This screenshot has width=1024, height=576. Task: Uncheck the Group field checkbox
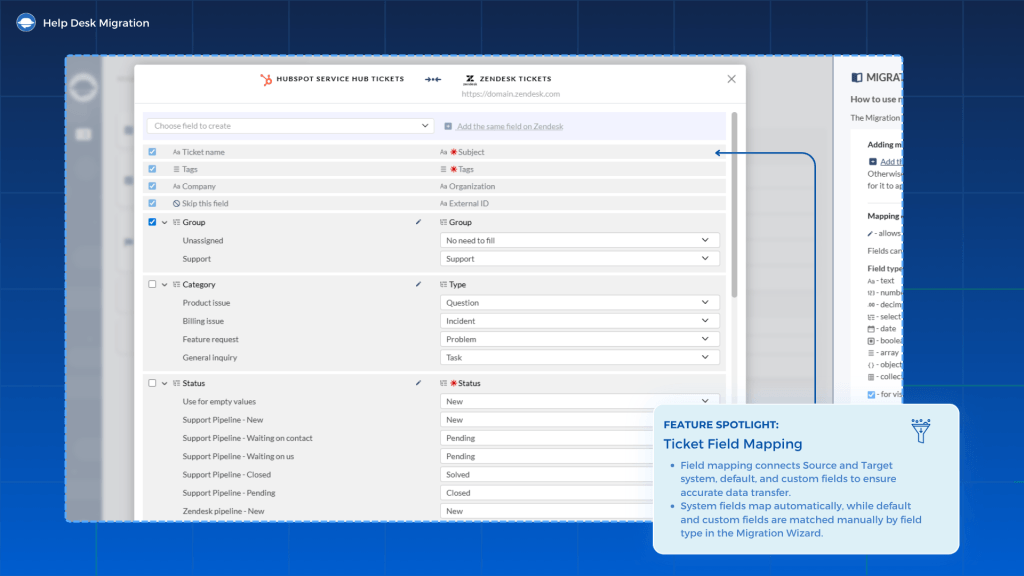pyautogui.click(x=152, y=222)
